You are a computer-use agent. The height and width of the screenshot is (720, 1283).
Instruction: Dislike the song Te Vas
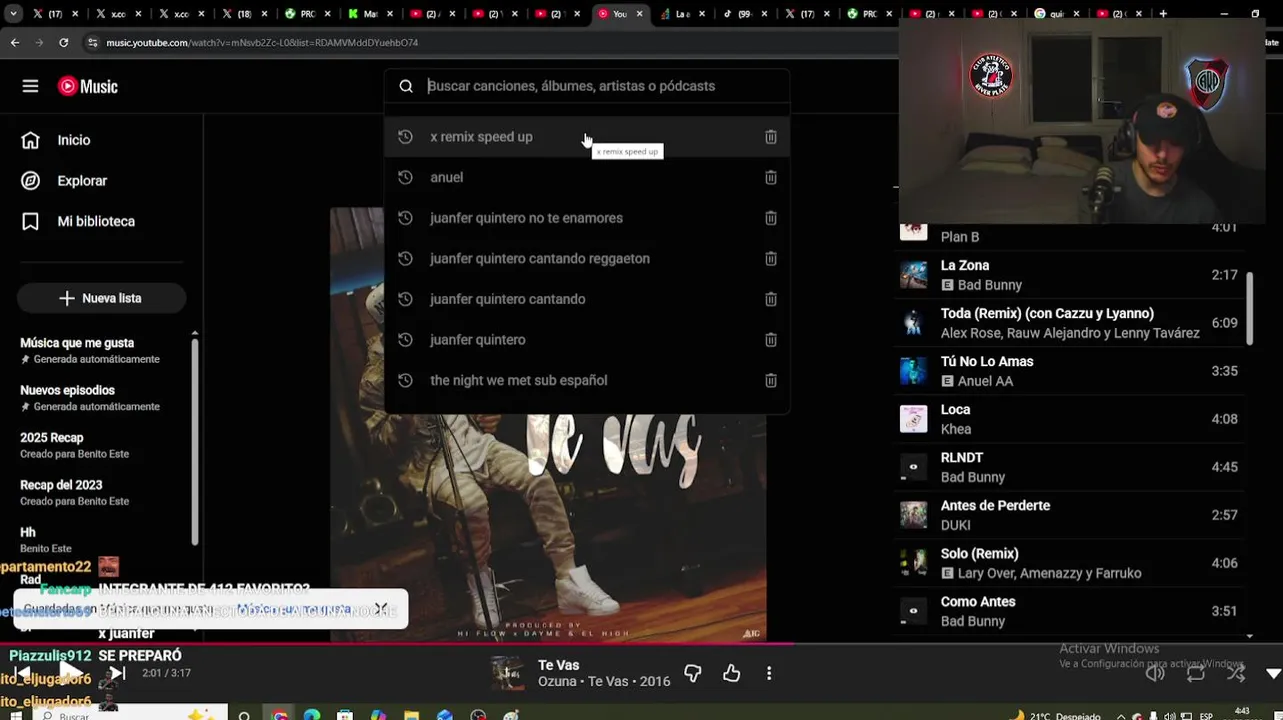pyautogui.click(x=692, y=674)
